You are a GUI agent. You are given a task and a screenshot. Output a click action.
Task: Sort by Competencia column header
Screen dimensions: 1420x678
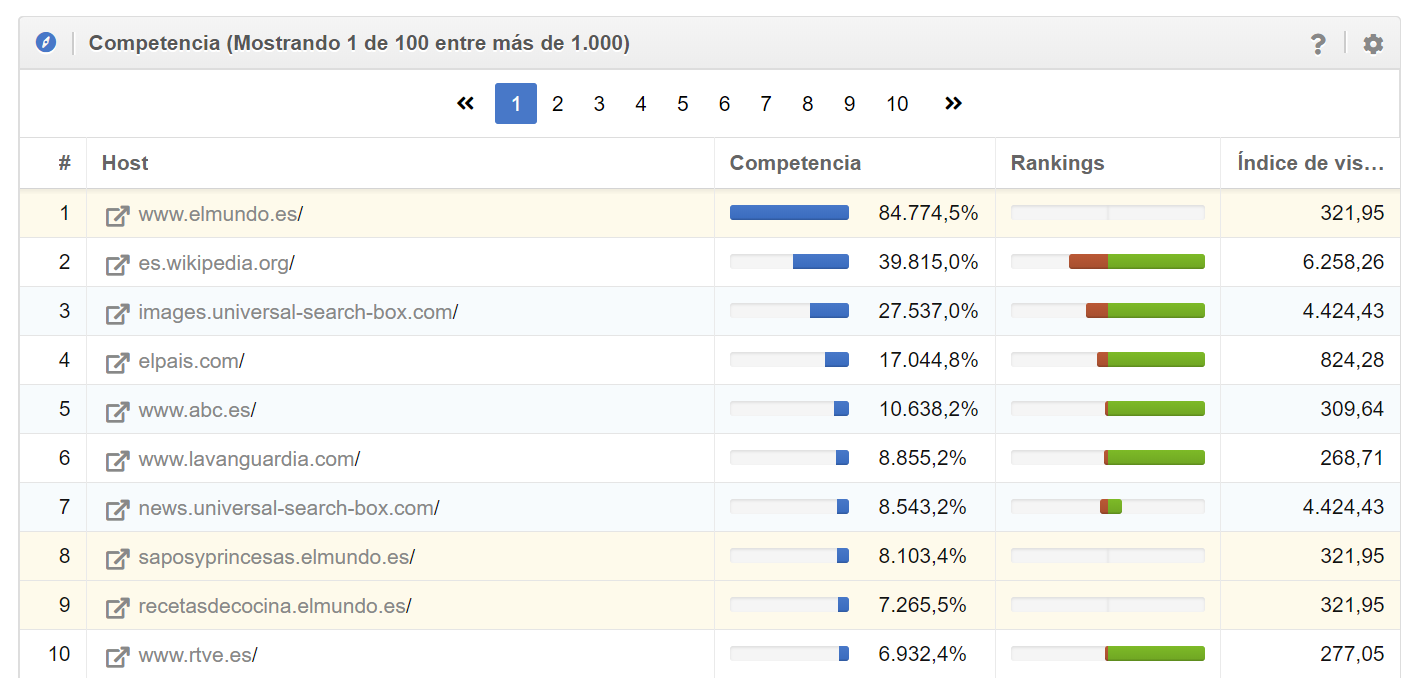pyautogui.click(x=795, y=163)
